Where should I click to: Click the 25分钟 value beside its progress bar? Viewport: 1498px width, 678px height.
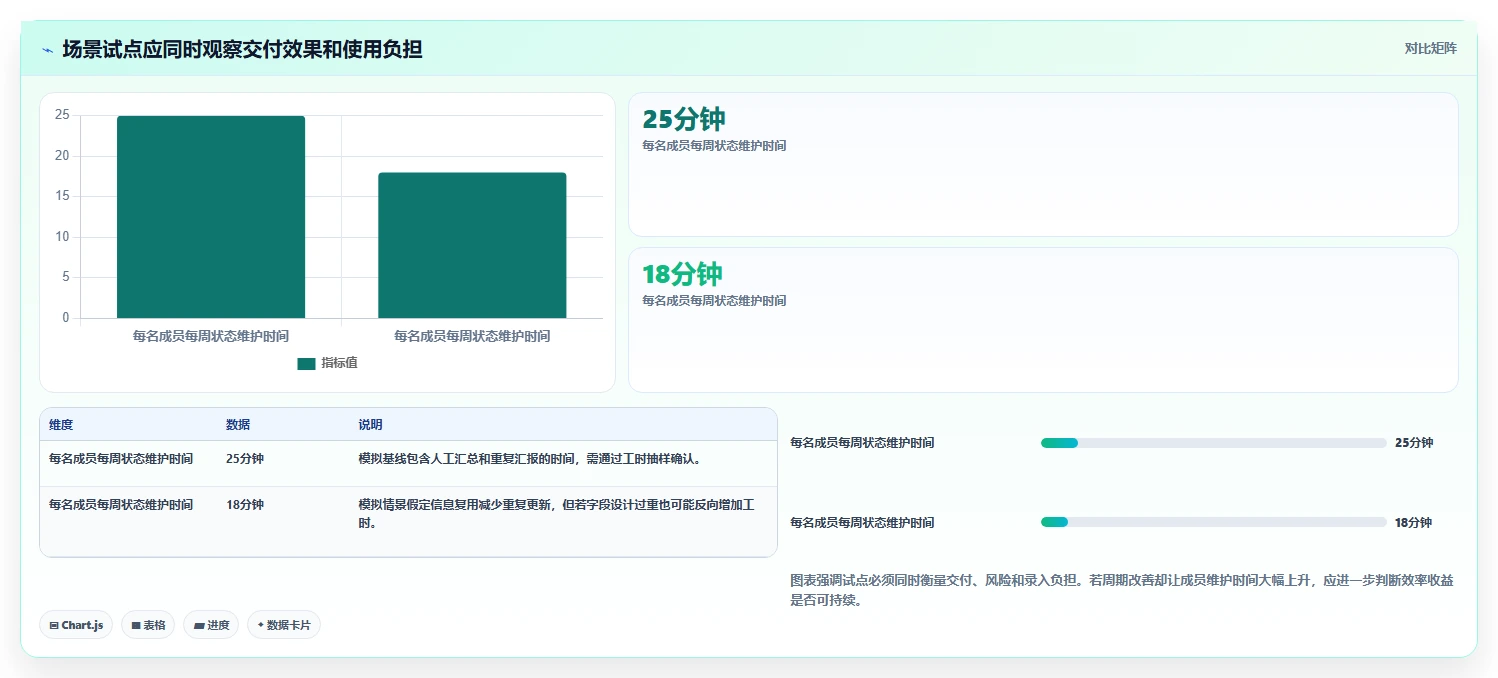(x=1414, y=443)
